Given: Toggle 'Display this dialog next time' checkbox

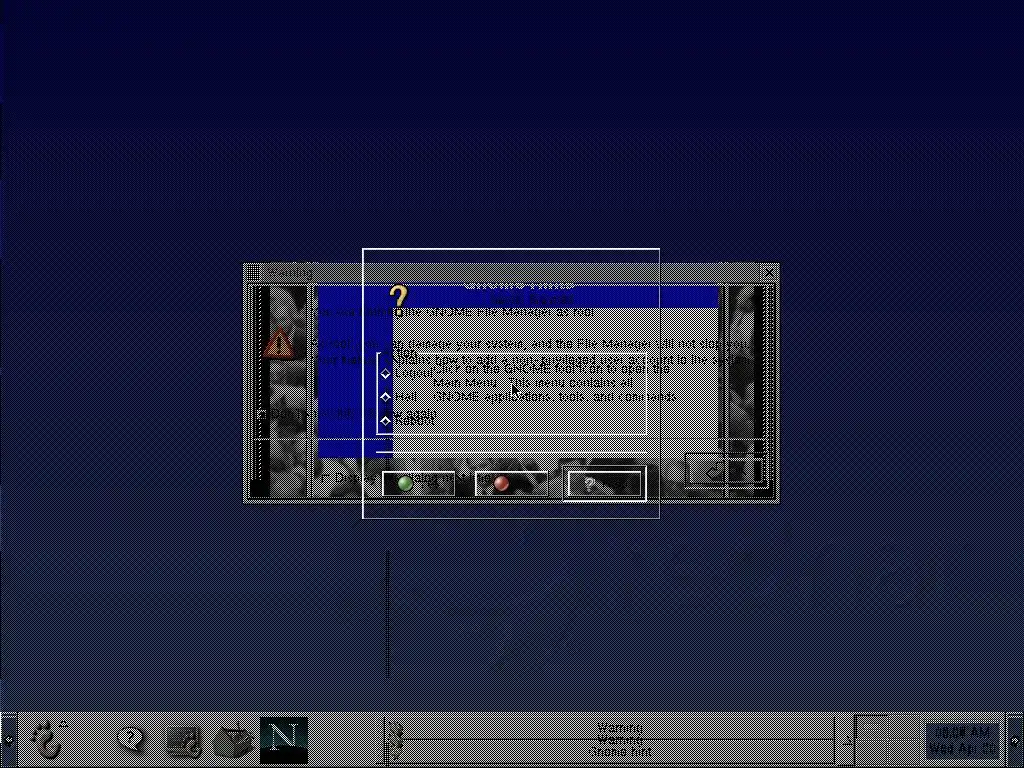Looking at the screenshot, I should 325,478.
